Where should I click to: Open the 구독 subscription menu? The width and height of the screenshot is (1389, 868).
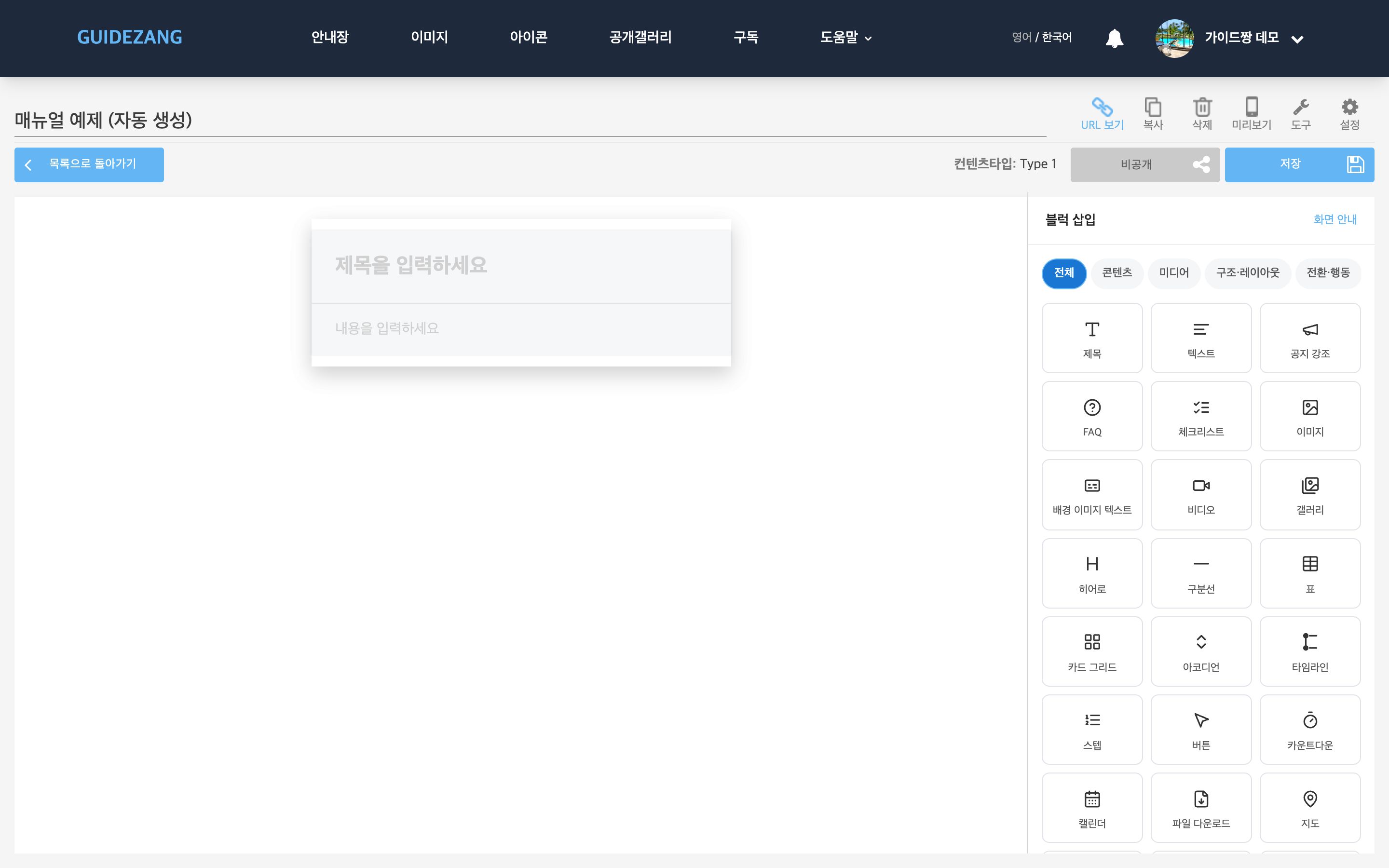[x=746, y=37]
